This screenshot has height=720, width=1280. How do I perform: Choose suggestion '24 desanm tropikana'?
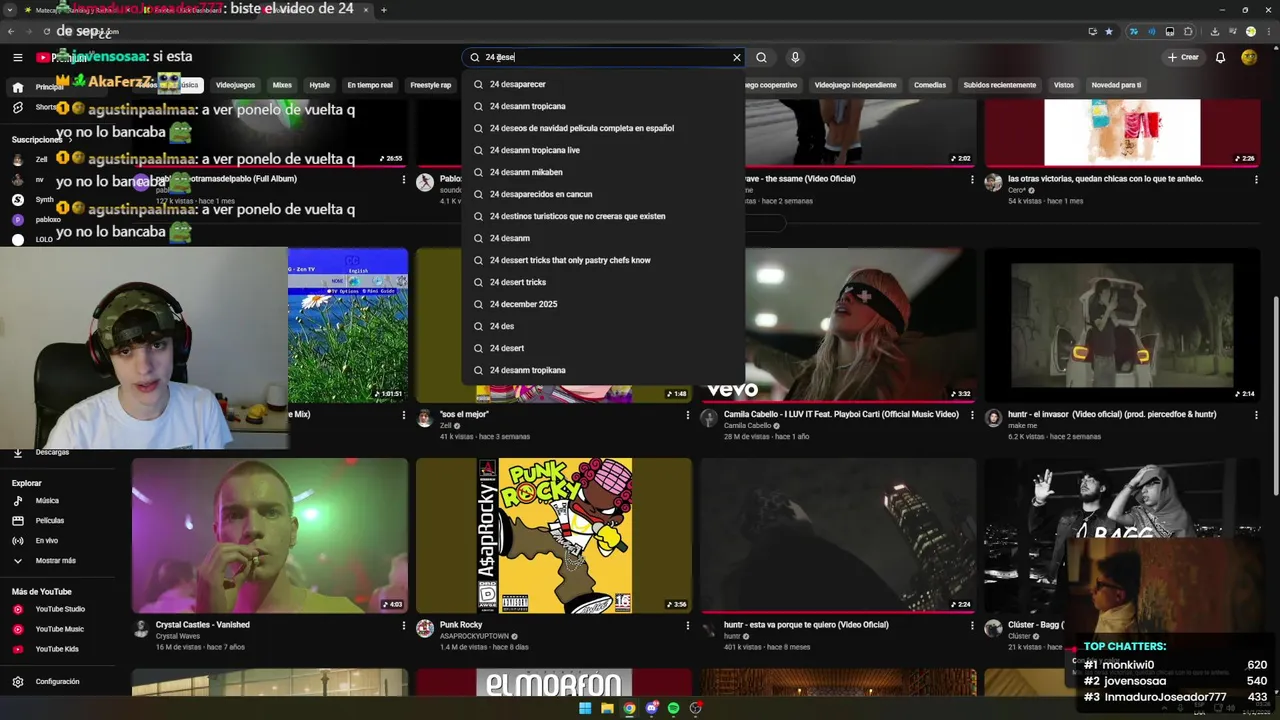603,370
